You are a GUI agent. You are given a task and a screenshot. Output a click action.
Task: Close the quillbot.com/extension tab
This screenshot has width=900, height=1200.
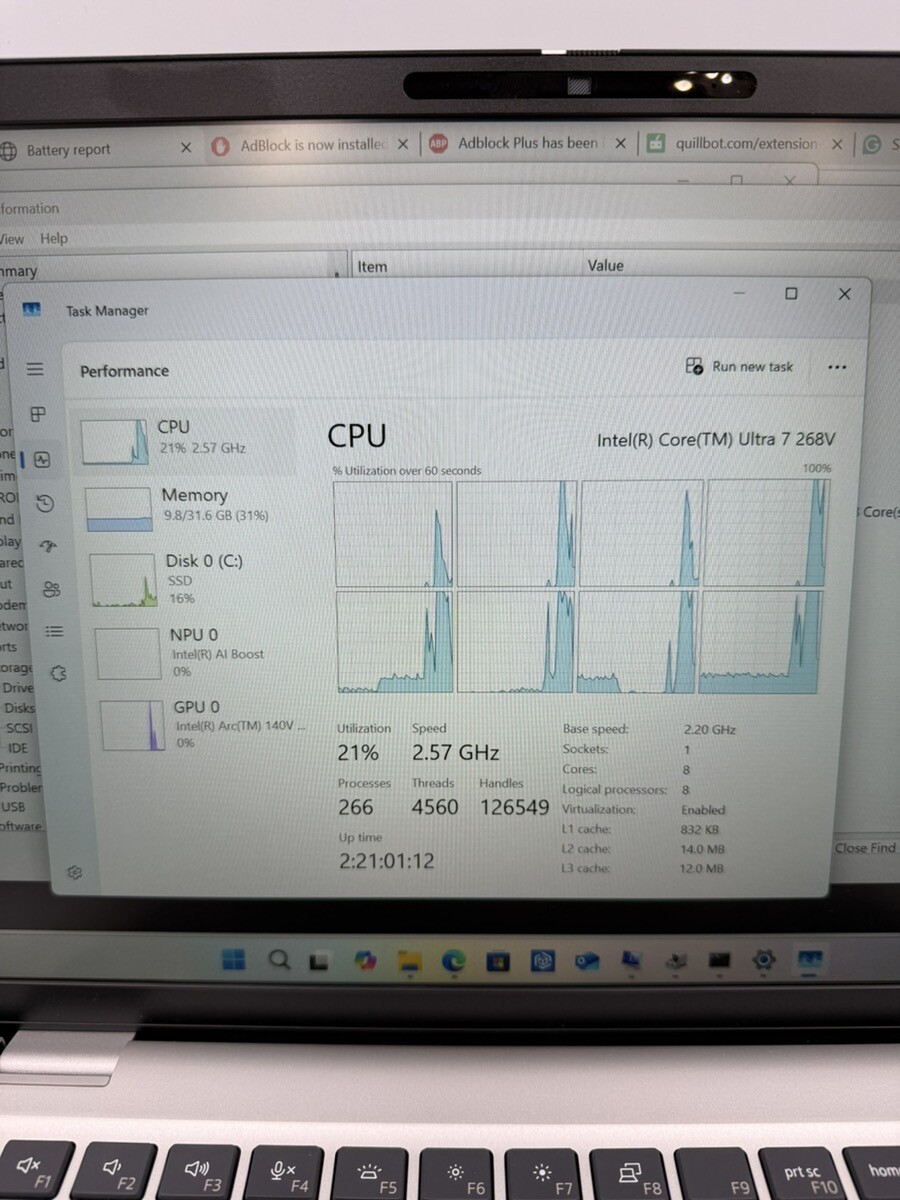[x=837, y=144]
